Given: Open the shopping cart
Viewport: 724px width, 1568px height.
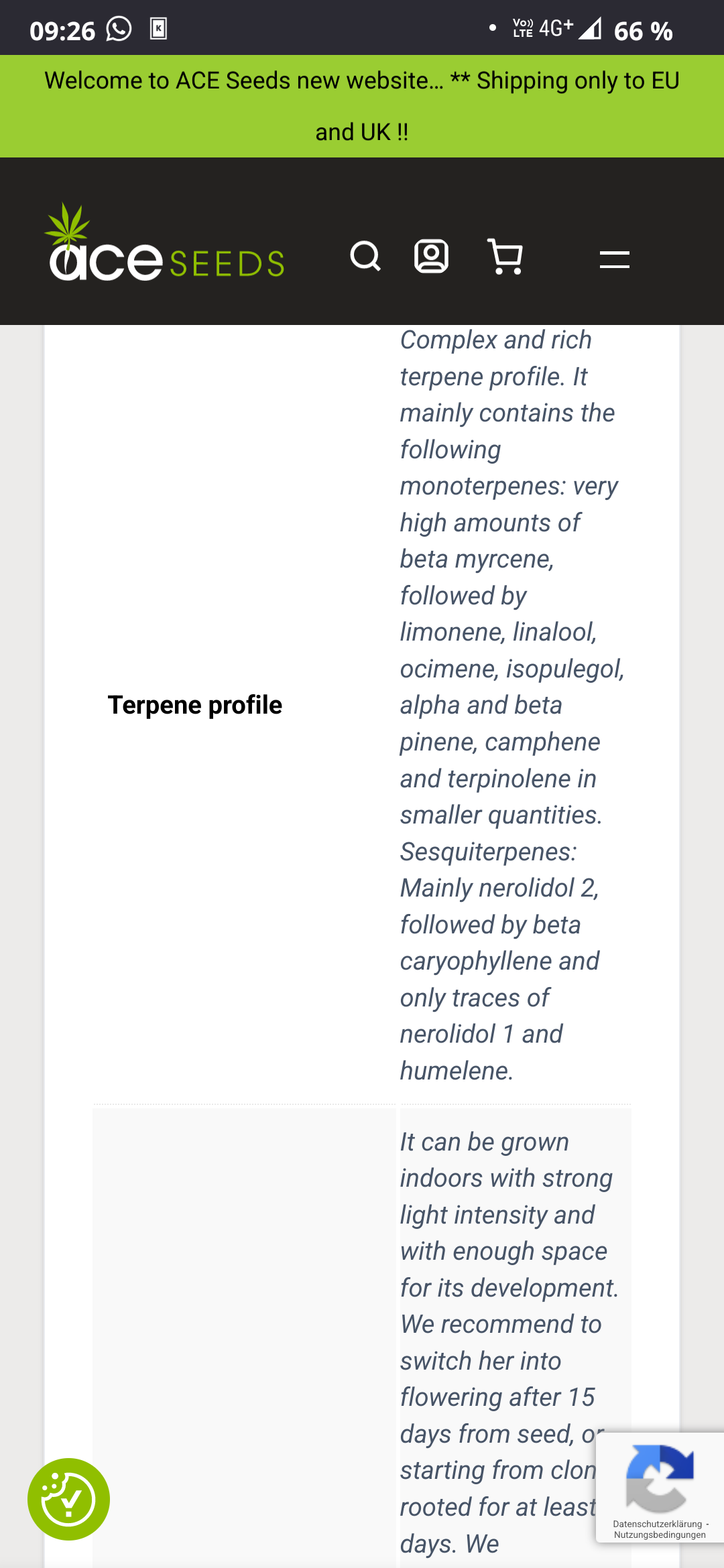Looking at the screenshot, I should pyautogui.click(x=505, y=257).
